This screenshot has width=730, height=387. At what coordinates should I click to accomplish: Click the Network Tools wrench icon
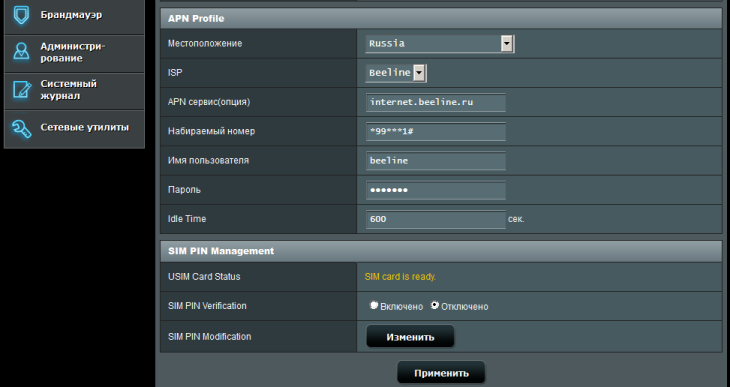click(x=21, y=129)
